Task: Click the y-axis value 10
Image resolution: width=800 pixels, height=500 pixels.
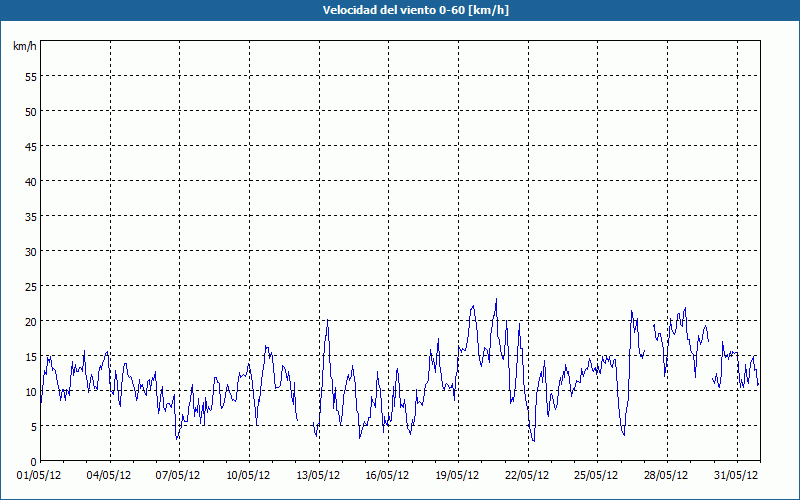Action: click(x=31, y=392)
